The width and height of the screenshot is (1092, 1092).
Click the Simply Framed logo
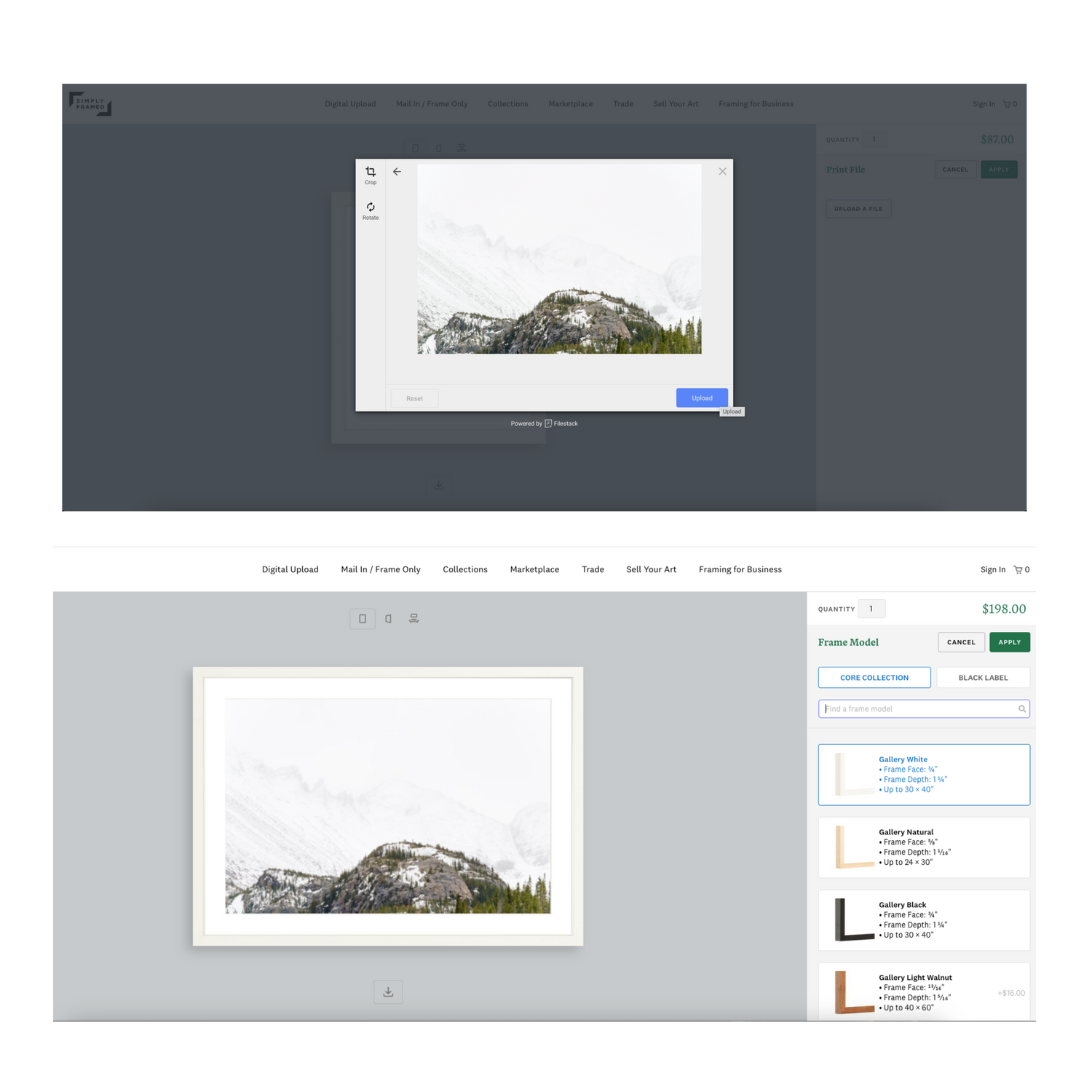tap(90, 103)
